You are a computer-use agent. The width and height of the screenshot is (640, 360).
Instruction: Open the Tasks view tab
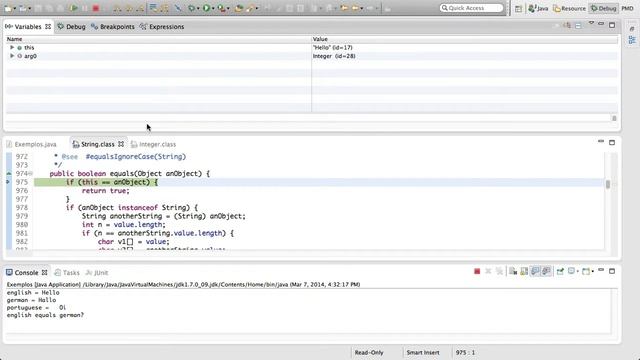(x=67, y=273)
